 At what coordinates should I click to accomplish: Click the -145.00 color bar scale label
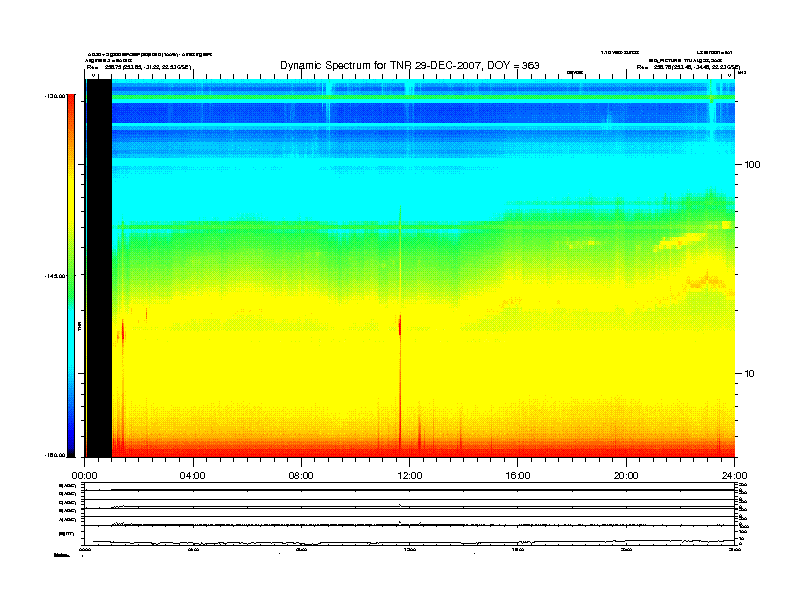(x=55, y=276)
